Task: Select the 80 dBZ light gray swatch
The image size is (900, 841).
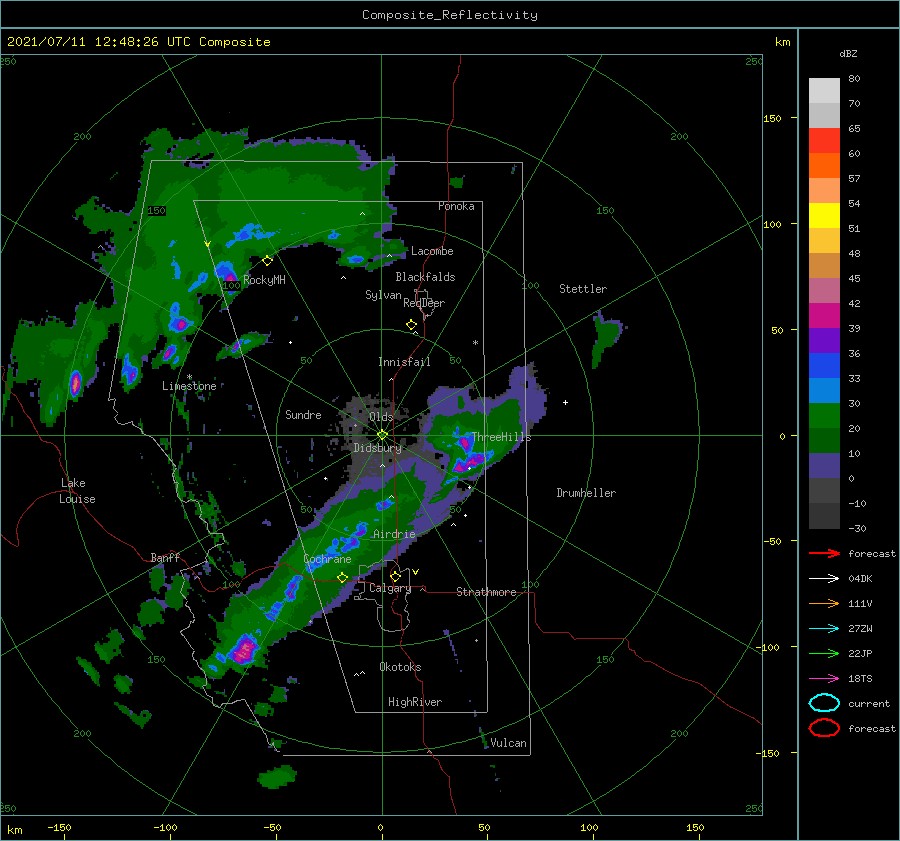Action: tap(824, 90)
